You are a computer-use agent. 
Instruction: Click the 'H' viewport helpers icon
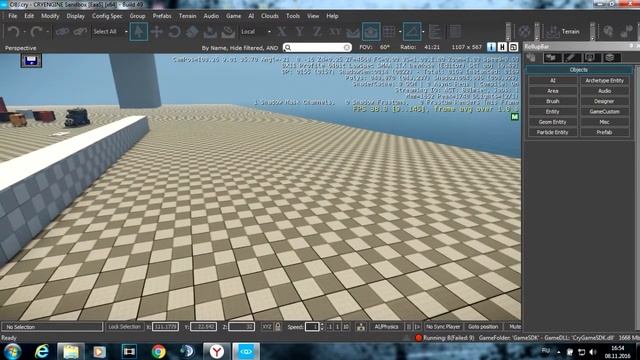(502, 47)
